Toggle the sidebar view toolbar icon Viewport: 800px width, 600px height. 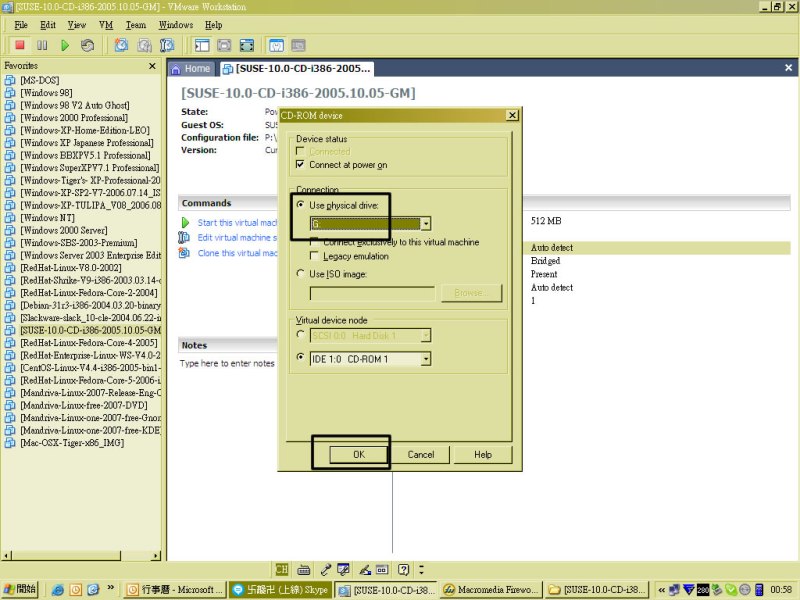[x=202, y=45]
